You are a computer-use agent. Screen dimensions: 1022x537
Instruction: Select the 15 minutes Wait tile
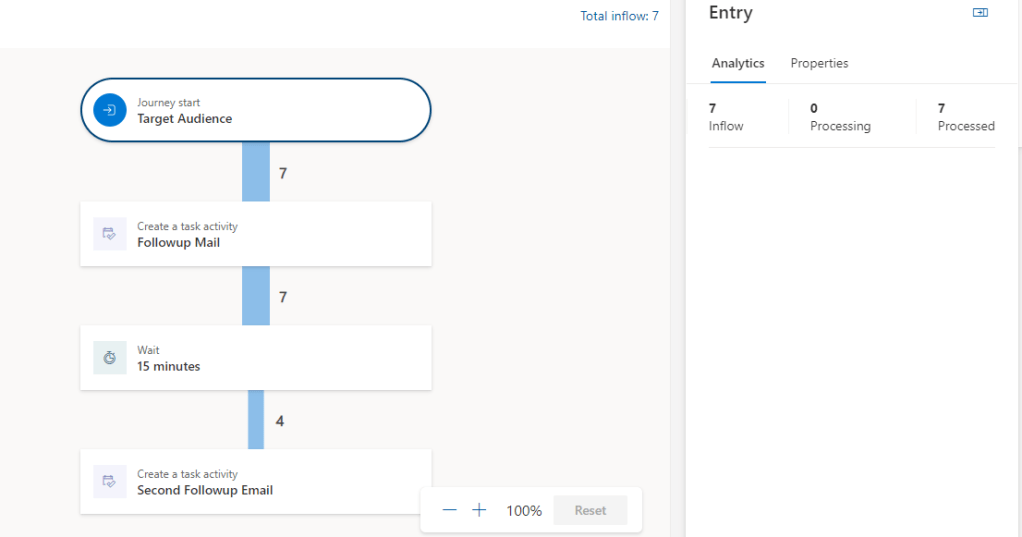(x=280, y=358)
